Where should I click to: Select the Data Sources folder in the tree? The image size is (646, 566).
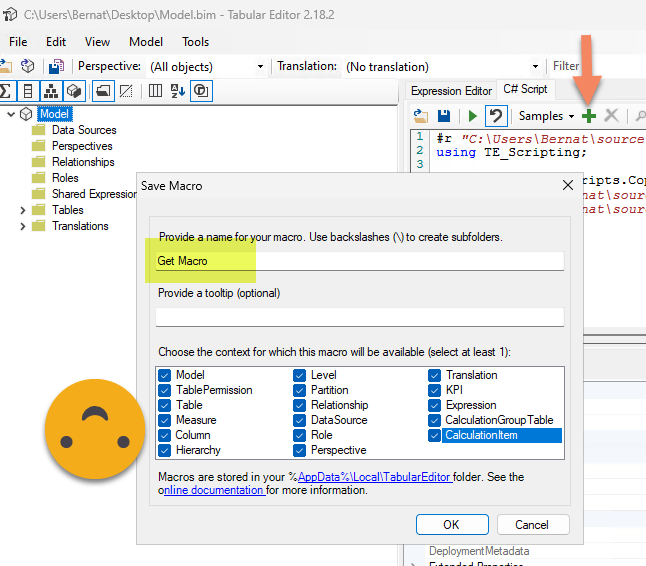tap(84, 130)
